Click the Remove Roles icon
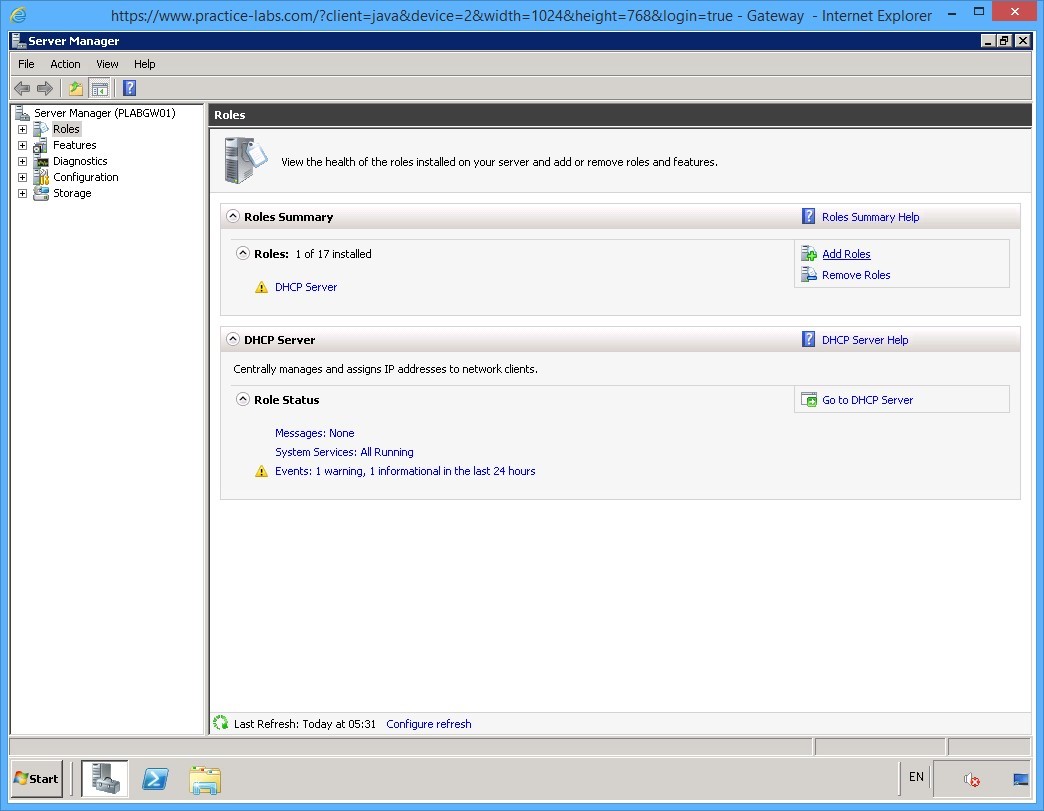 (x=809, y=275)
